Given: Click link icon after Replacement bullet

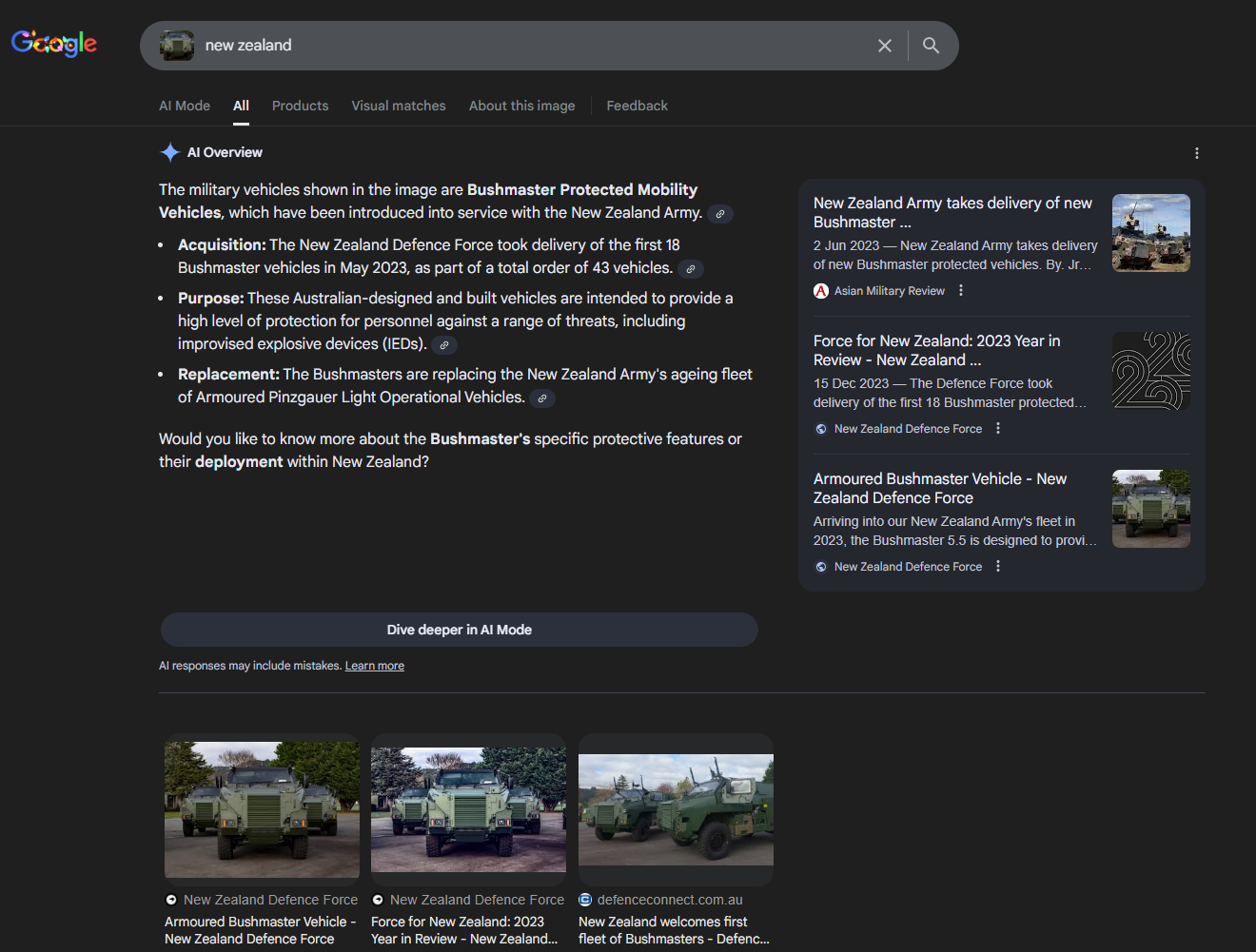Looking at the screenshot, I should click(x=542, y=398).
